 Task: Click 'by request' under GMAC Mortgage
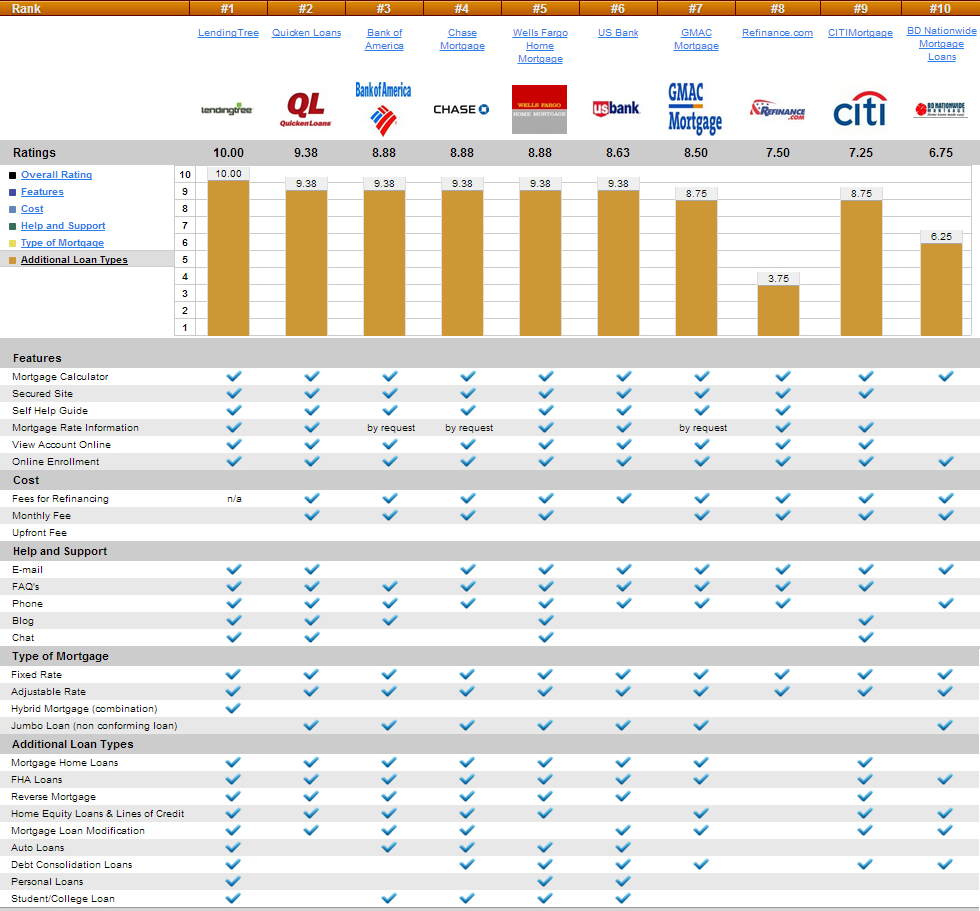coord(703,428)
